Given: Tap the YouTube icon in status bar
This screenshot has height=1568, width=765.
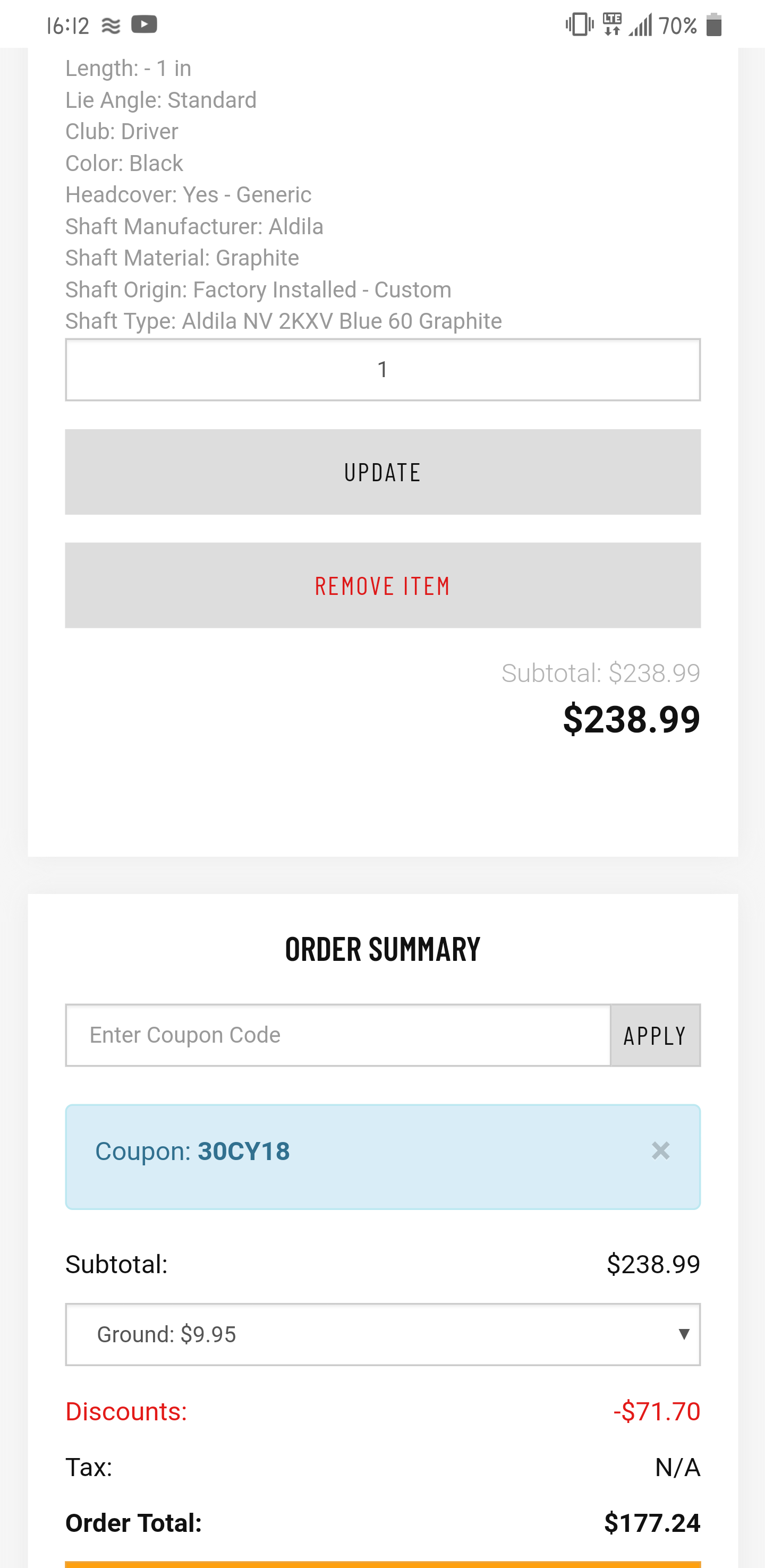Looking at the screenshot, I should click(144, 25).
